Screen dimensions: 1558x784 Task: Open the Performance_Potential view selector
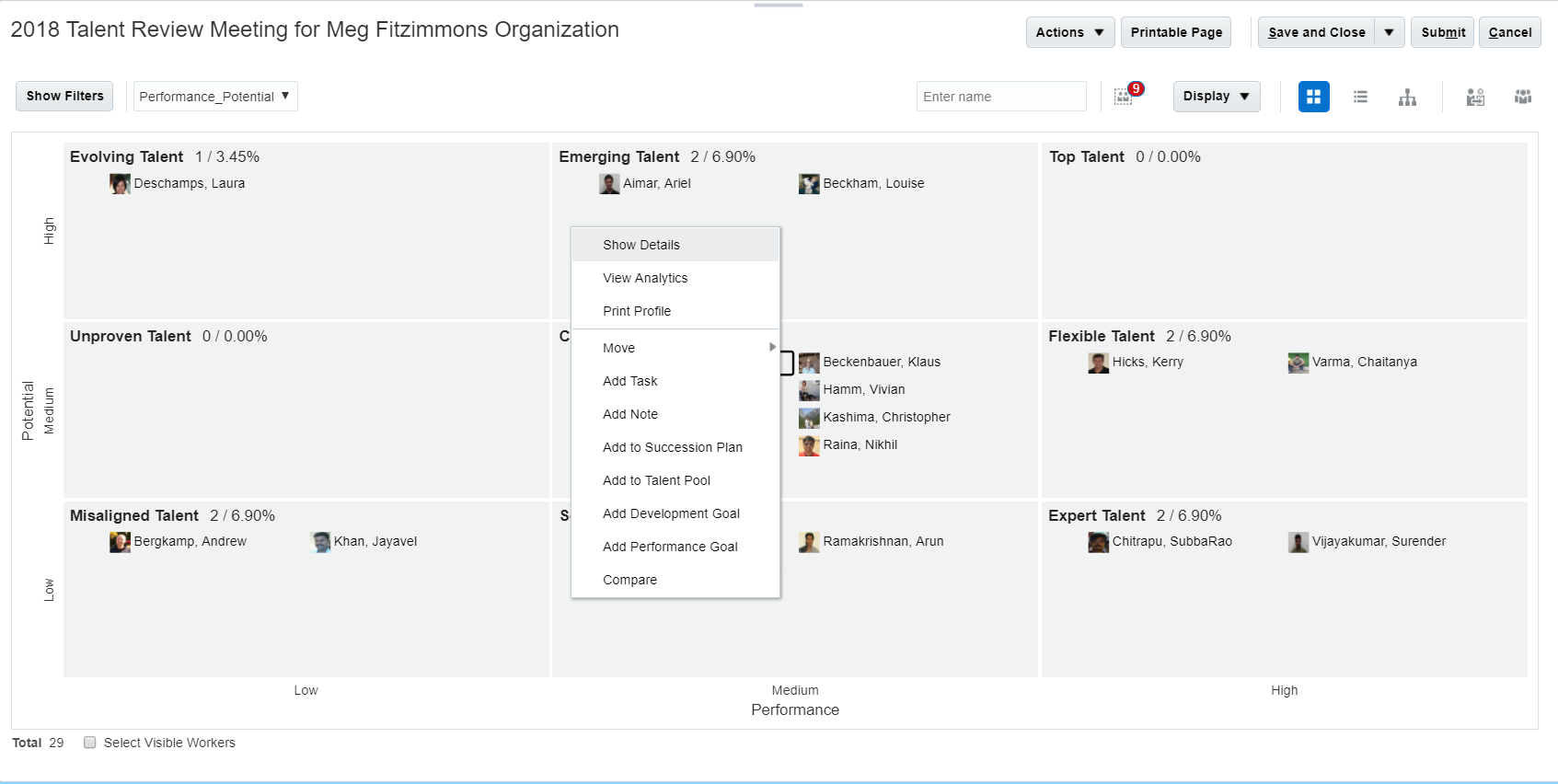(x=215, y=97)
